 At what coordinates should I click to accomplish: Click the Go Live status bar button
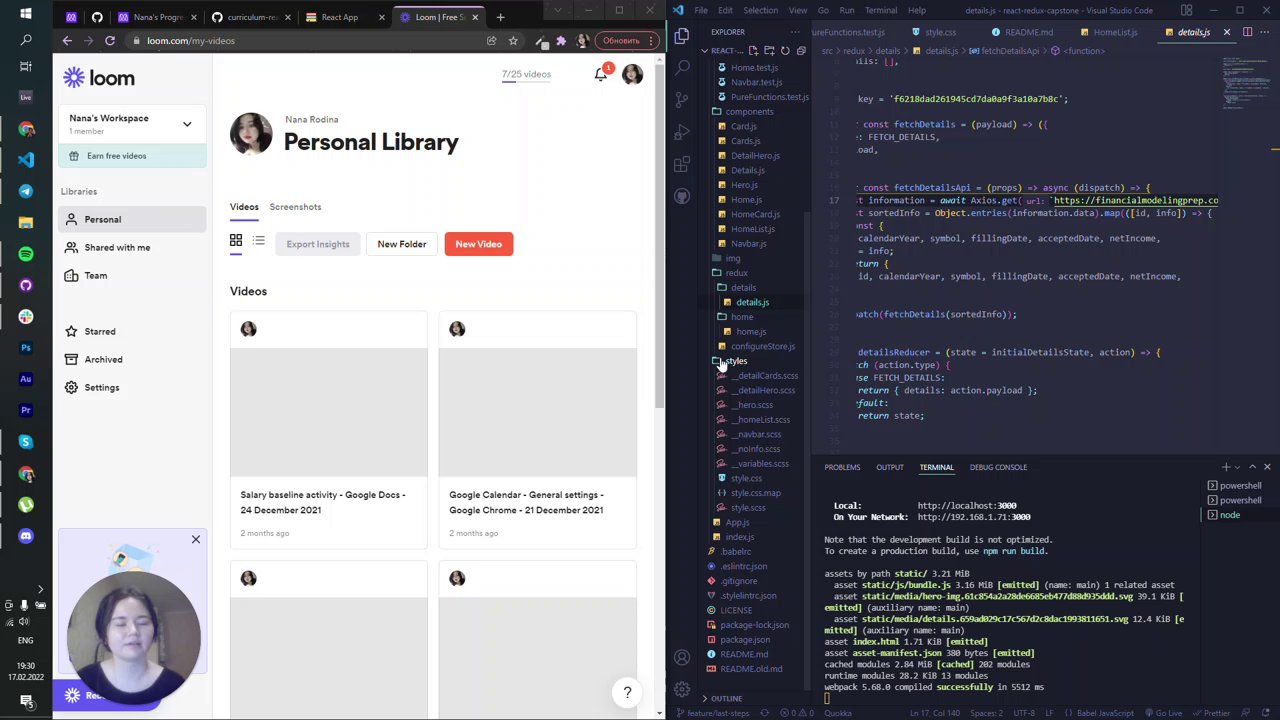click(x=1163, y=713)
